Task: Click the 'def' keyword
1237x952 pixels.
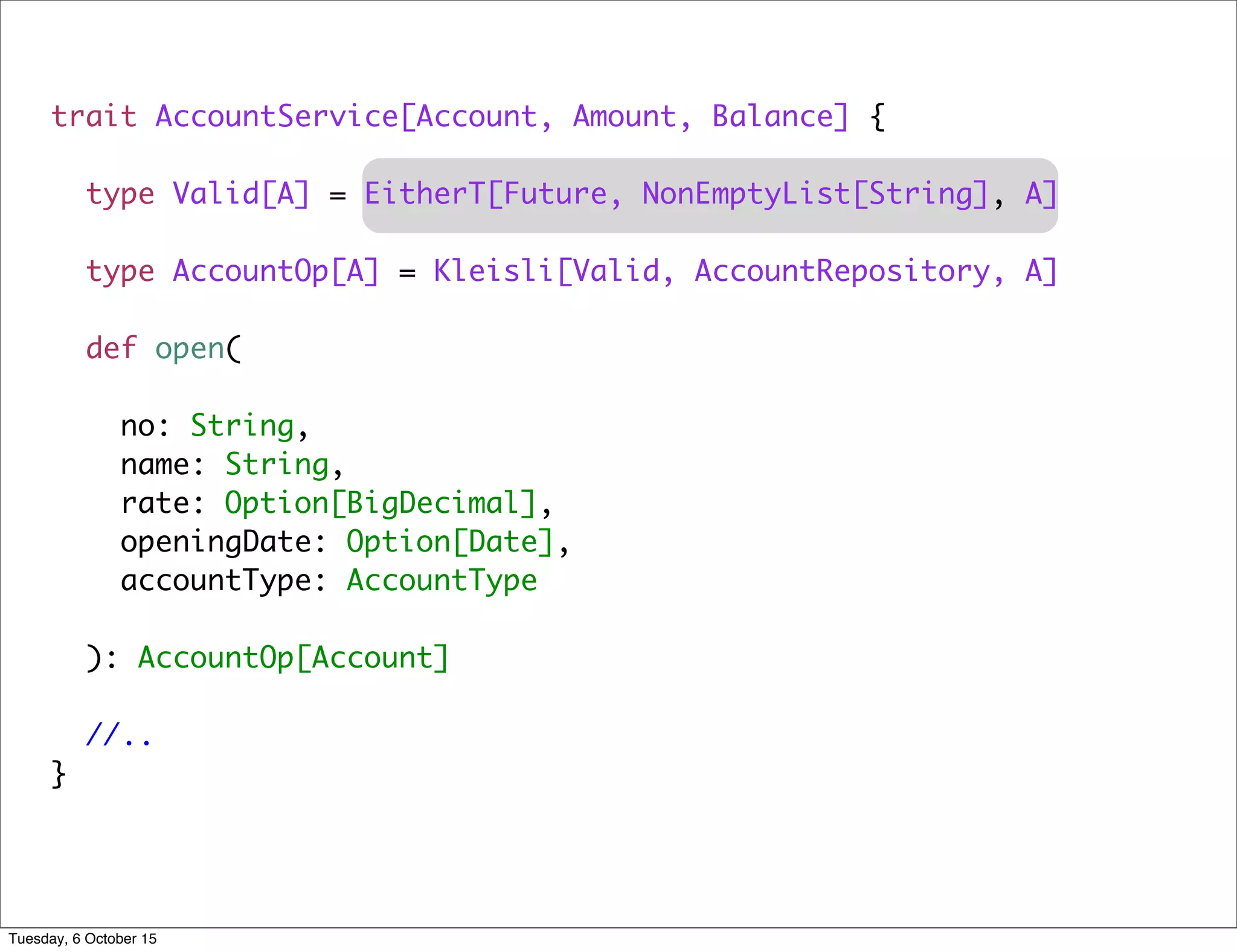Action: [x=112, y=349]
